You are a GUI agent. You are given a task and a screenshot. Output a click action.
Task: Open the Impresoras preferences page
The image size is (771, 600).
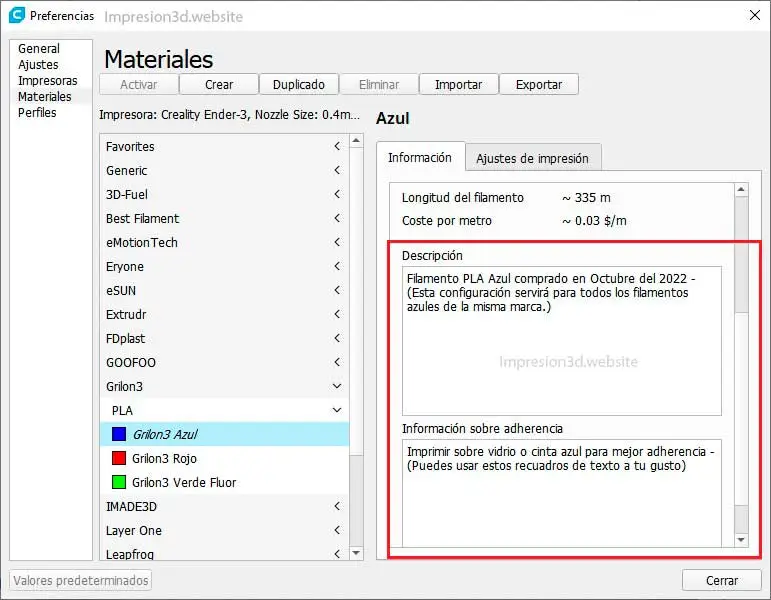[48, 81]
